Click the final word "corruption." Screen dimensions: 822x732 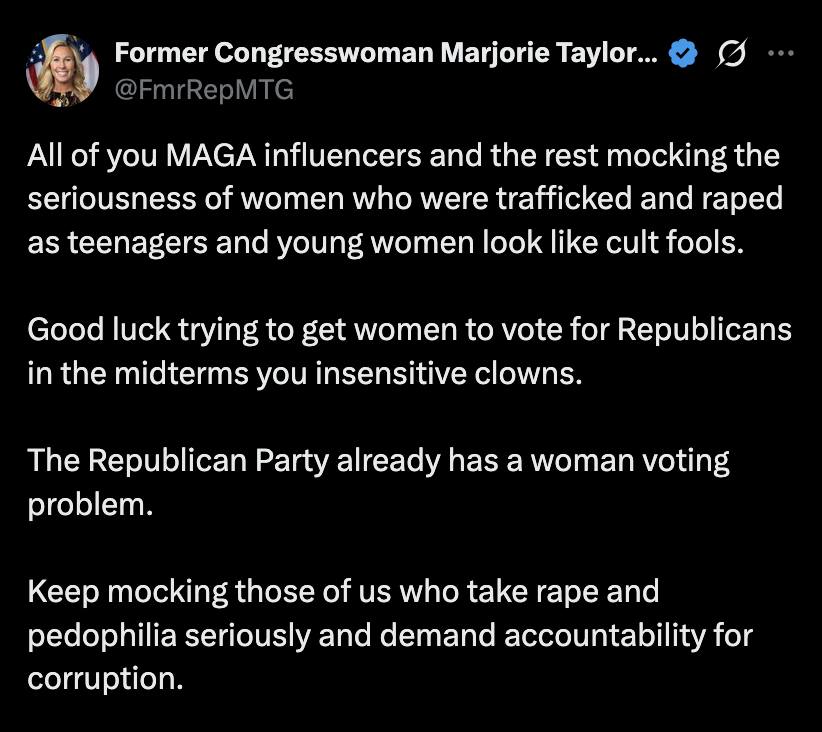click(106, 679)
